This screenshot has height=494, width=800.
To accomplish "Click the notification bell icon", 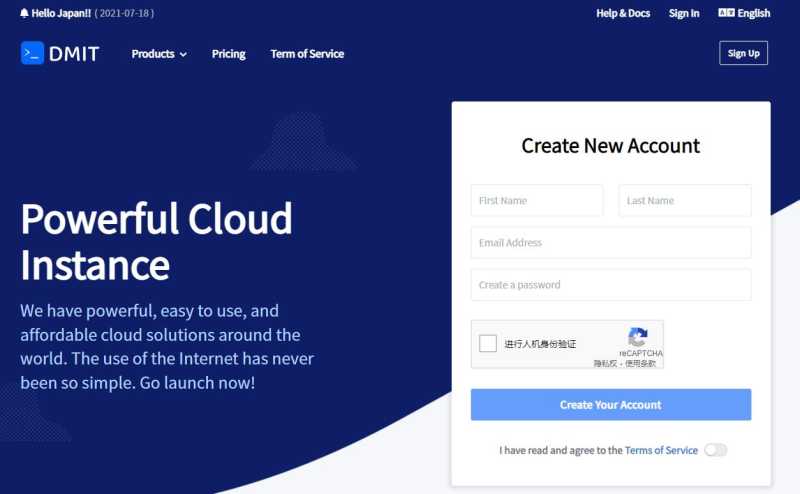I will [24, 13].
